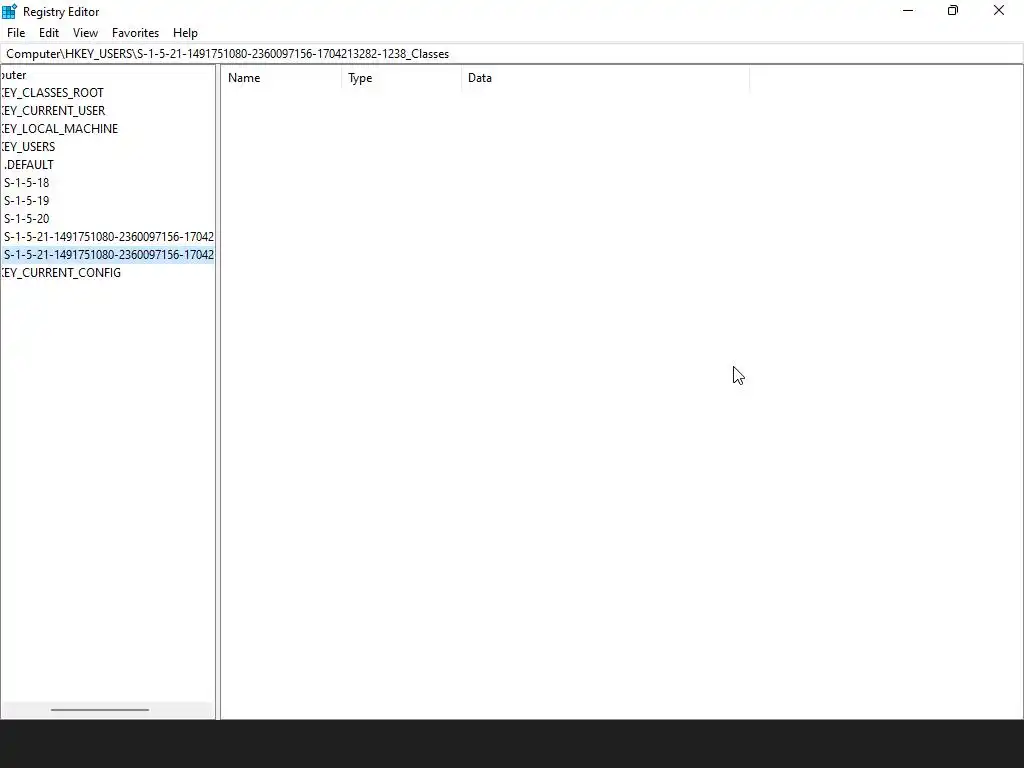Click the Registry Editor app icon in title bar
The width and height of the screenshot is (1024, 768).
[9, 11]
